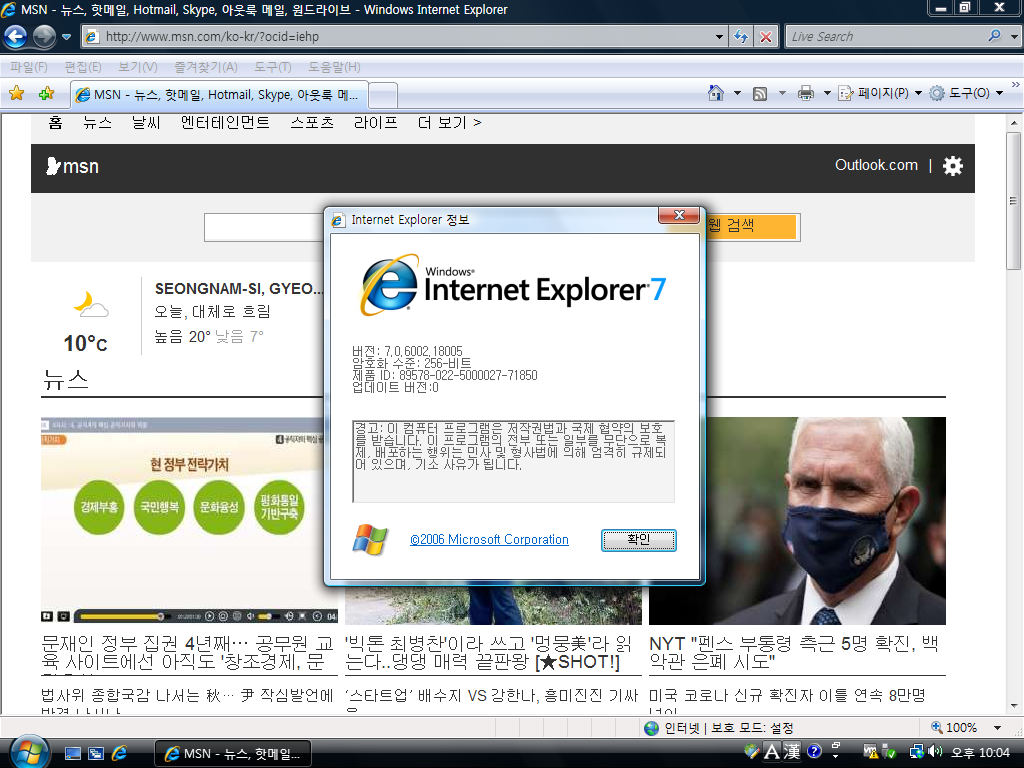Click the red Stop loading icon

765,37
